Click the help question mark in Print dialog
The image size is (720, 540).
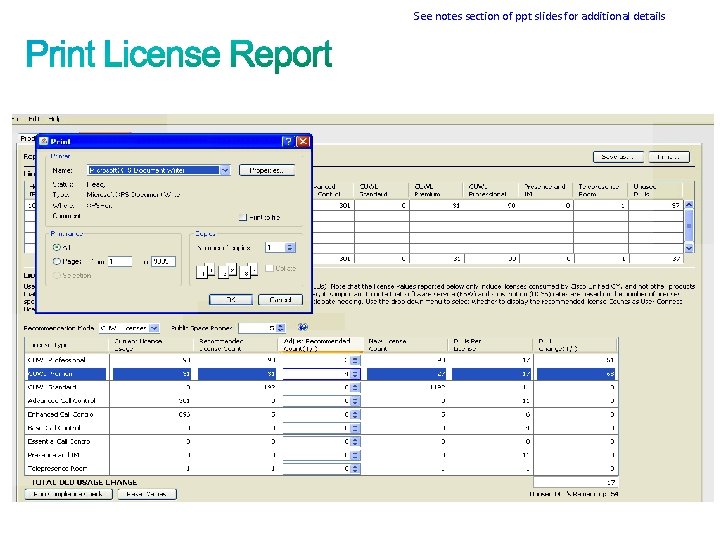click(x=287, y=141)
